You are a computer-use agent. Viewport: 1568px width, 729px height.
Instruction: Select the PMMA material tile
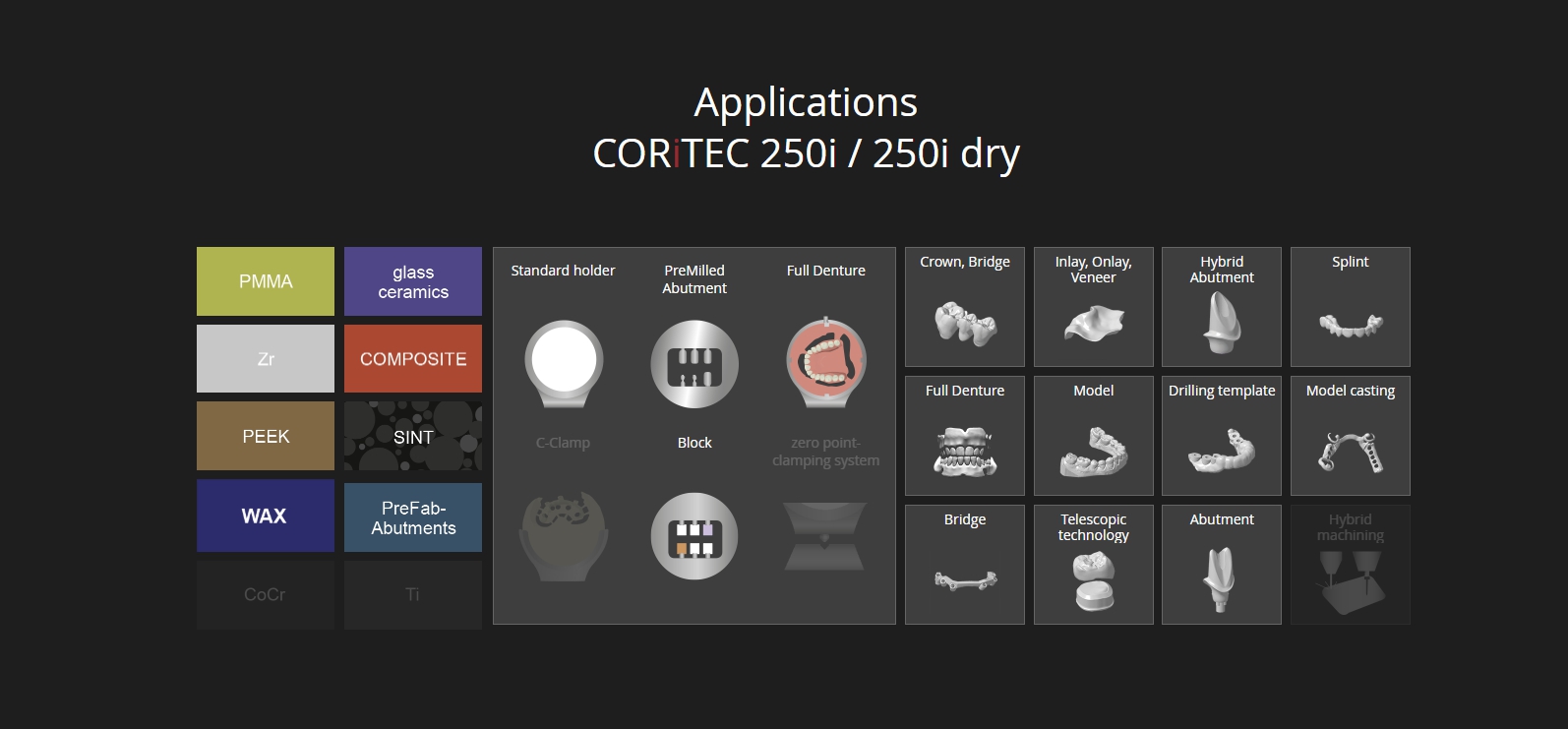(x=266, y=281)
